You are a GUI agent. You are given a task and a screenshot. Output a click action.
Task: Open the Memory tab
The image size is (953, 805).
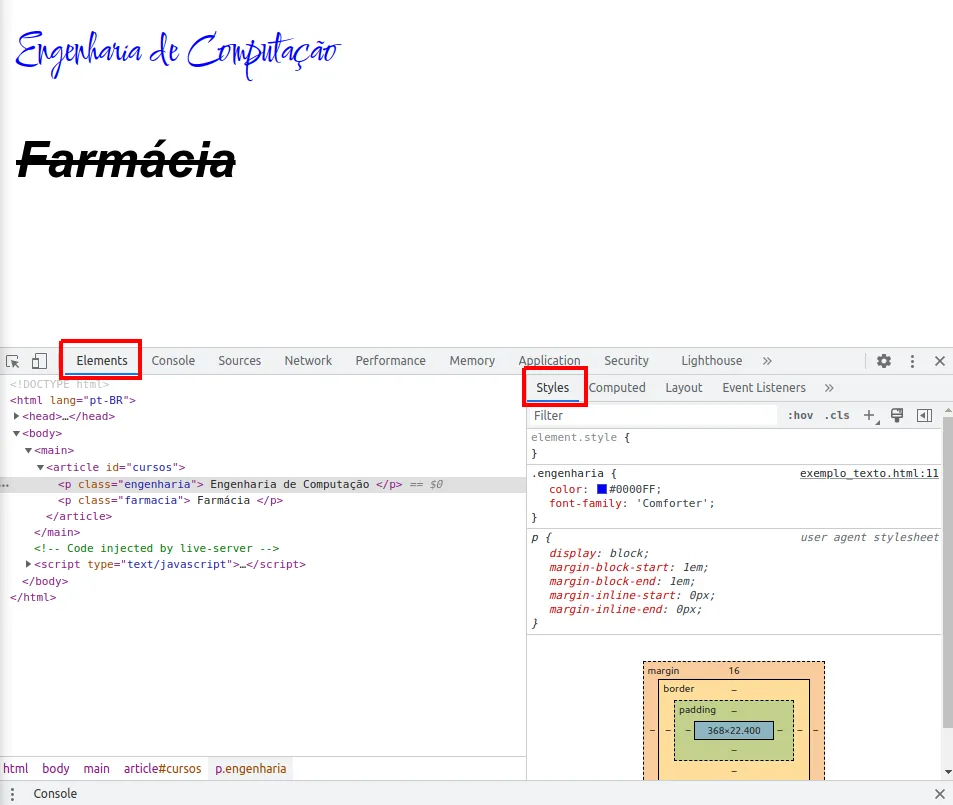point(472,361)
